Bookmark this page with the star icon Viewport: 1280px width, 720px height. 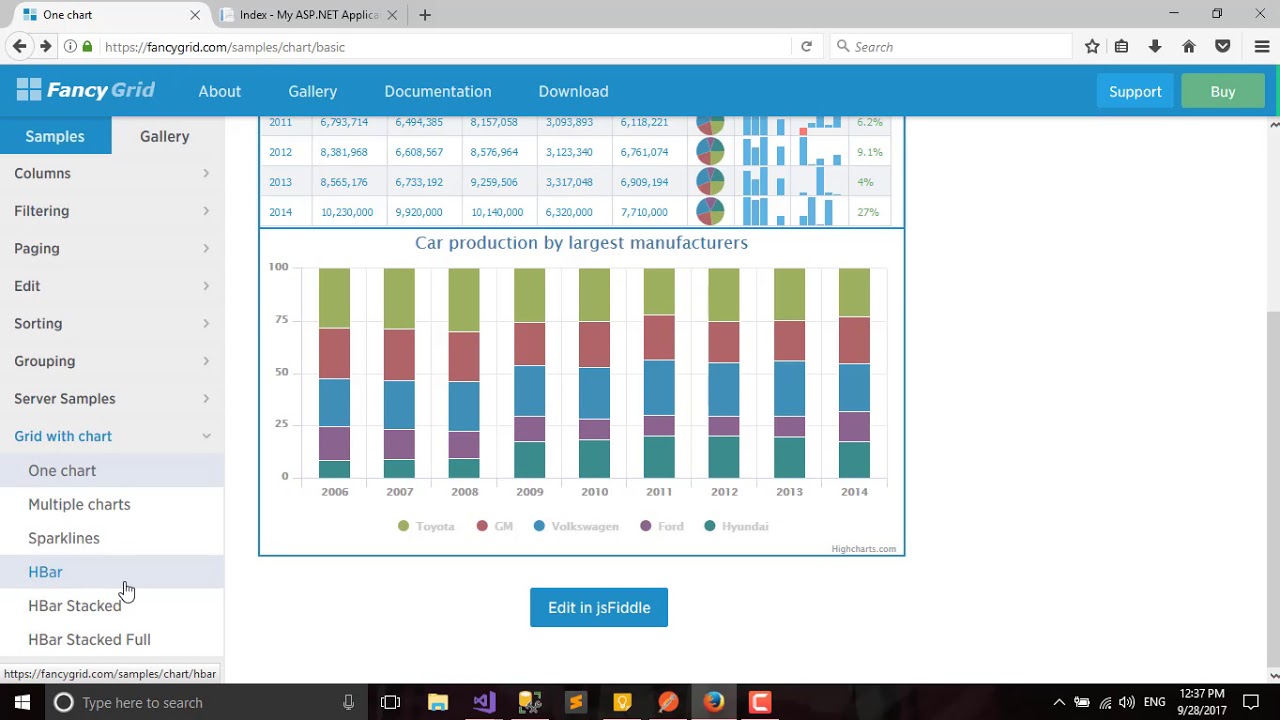1092,46
